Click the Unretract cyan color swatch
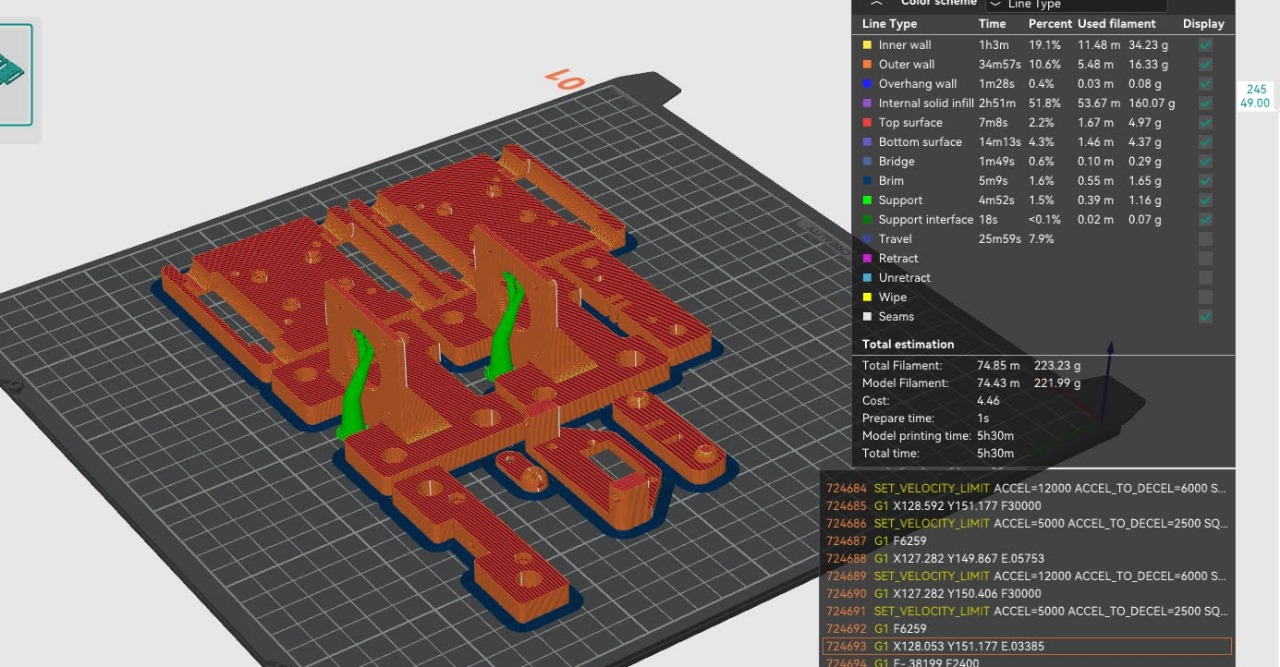1280x667 pixels. point(867,278)
